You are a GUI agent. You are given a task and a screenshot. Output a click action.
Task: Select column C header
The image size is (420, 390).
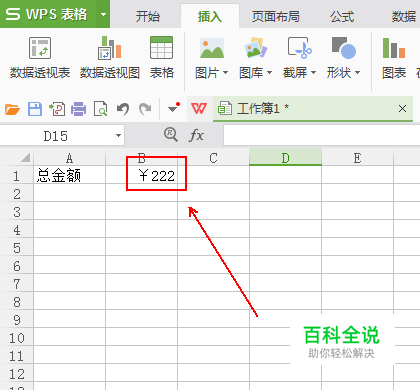coord(213,158)
